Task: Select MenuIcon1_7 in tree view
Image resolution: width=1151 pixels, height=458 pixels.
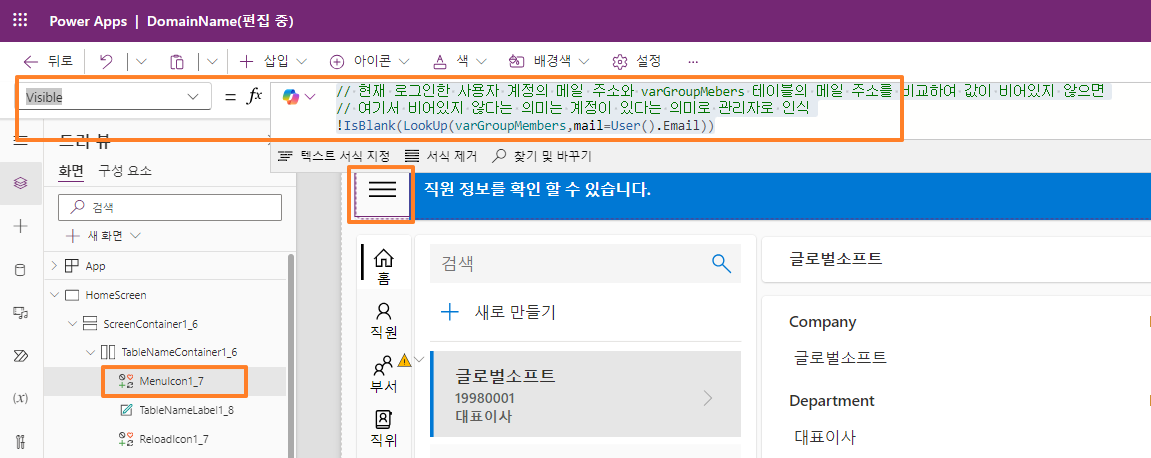Action: click(174, 381)
